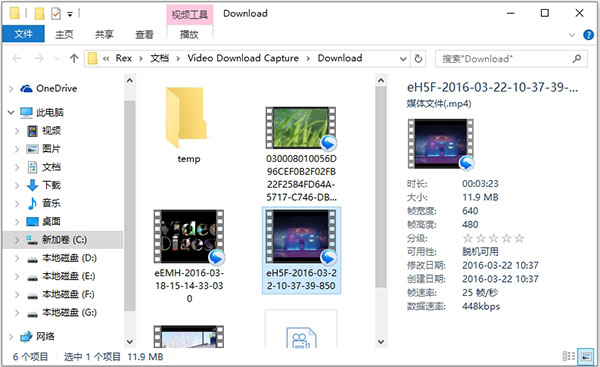Click Download in the breadcrumb path
The height and width of the screenshot is (367, 600).
coord(340,58)
